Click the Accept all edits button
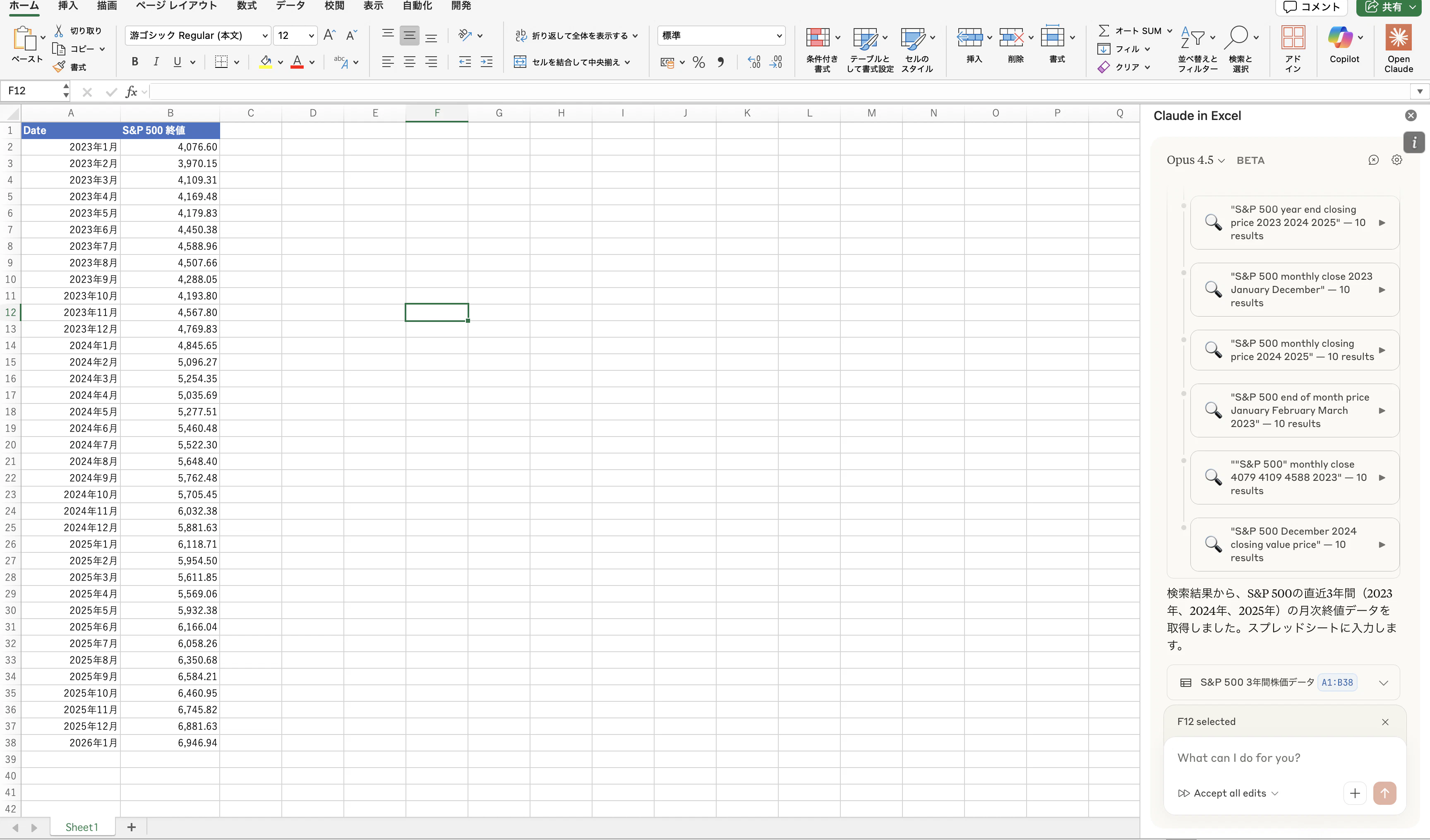This screenshot has width=1430, height=840. pyautogui.click(x=1229, y=793)
